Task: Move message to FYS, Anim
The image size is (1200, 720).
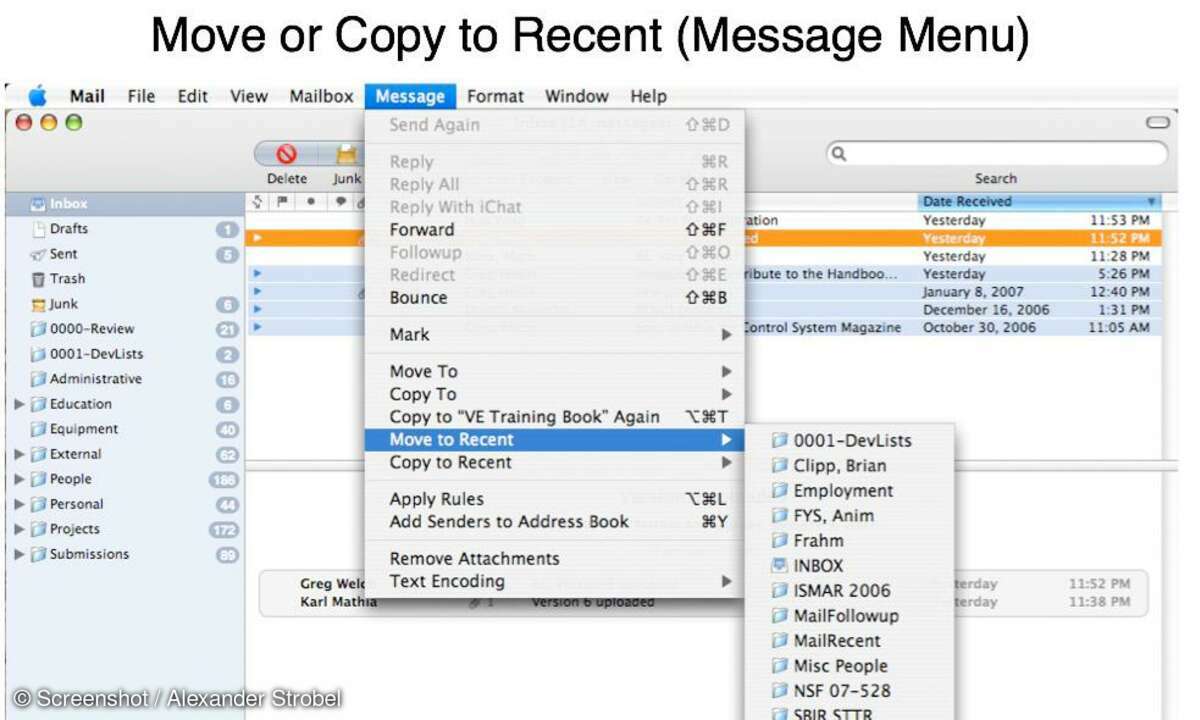Action: (850, 516)
